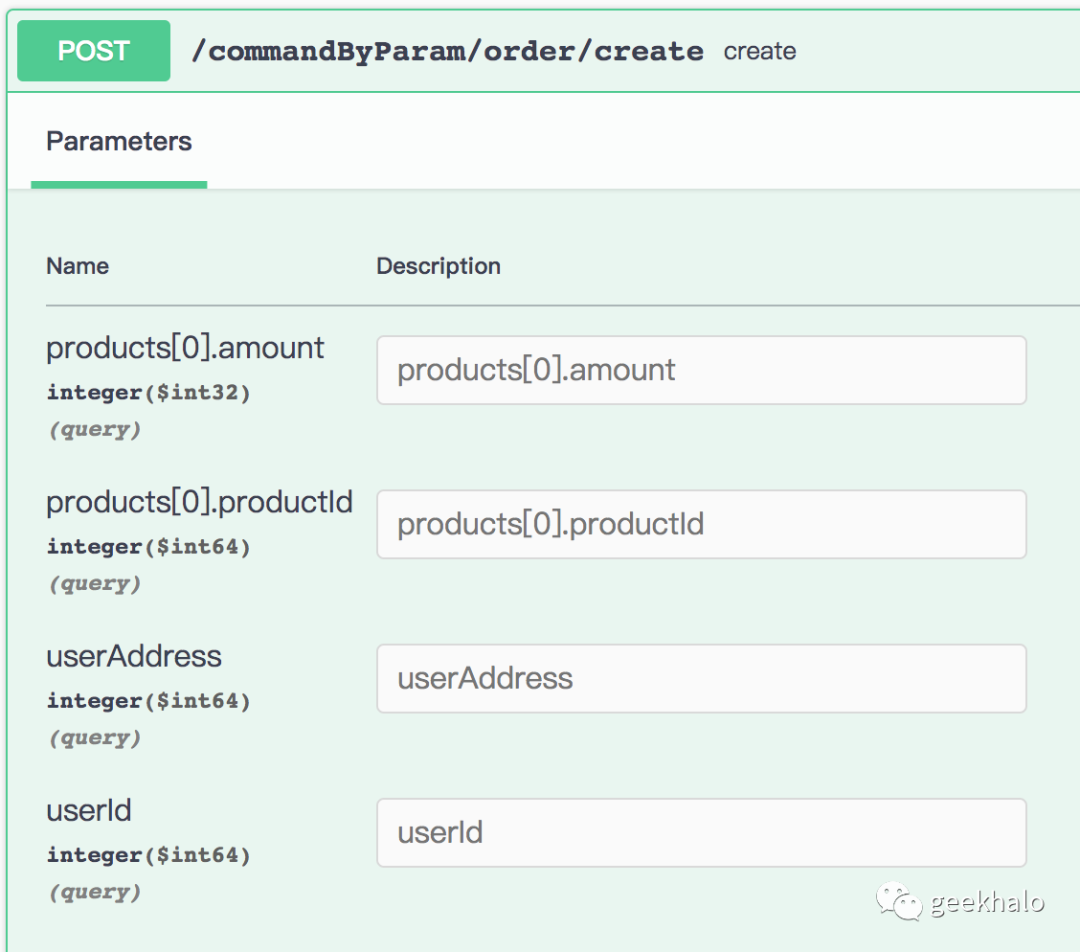Click the Description column header
Viewport: 1080px width, 952px height.
pos(438,266)
